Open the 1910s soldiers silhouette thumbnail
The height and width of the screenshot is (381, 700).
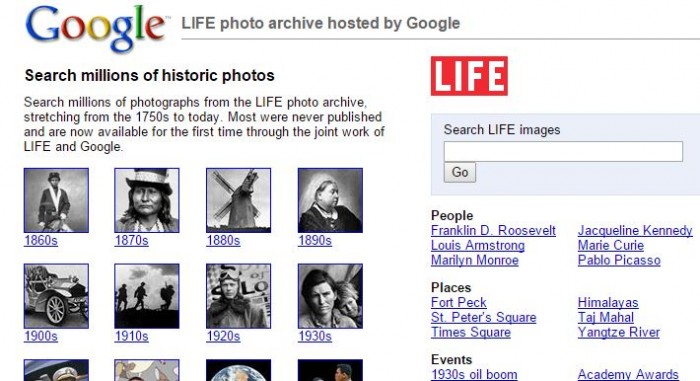147,296
